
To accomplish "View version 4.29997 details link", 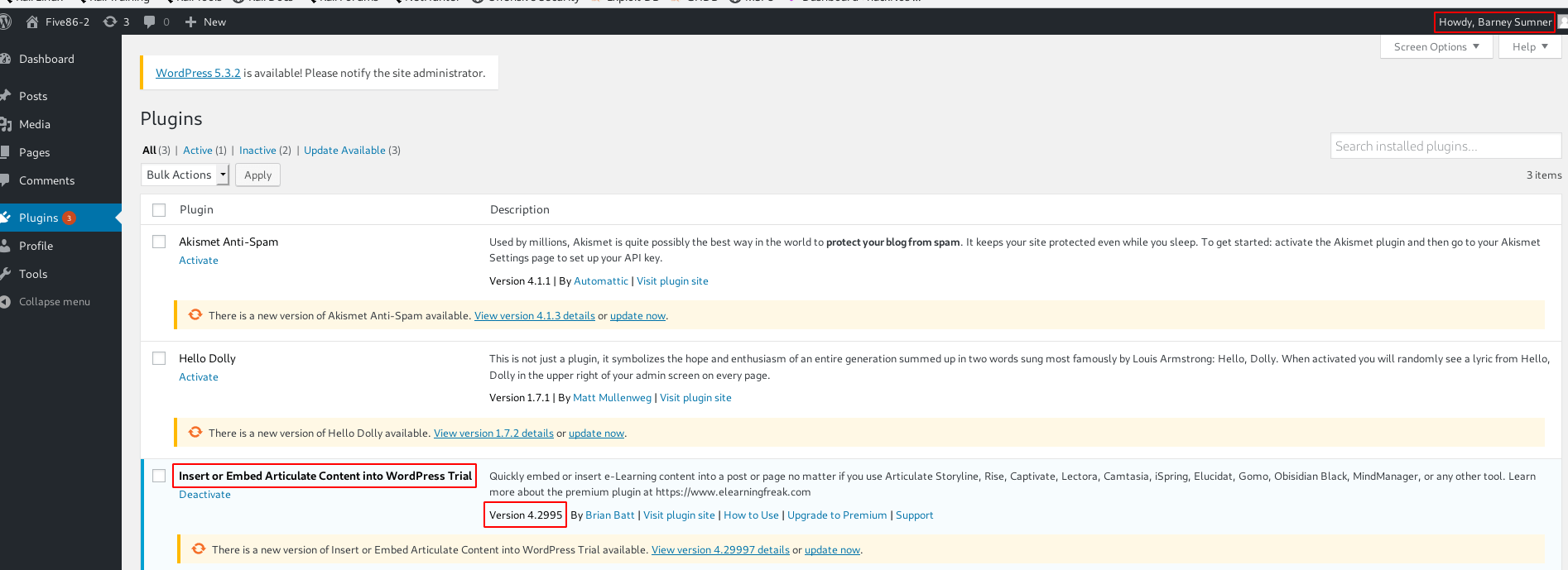I will click(x=720, y=550).
